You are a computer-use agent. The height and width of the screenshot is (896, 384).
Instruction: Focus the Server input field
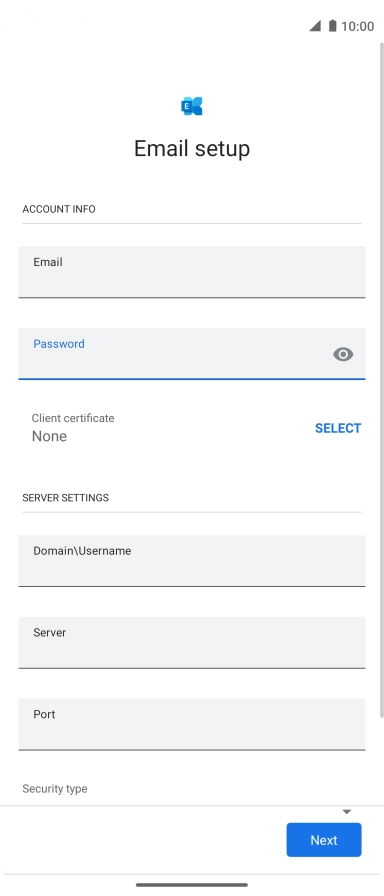(192, 642)
